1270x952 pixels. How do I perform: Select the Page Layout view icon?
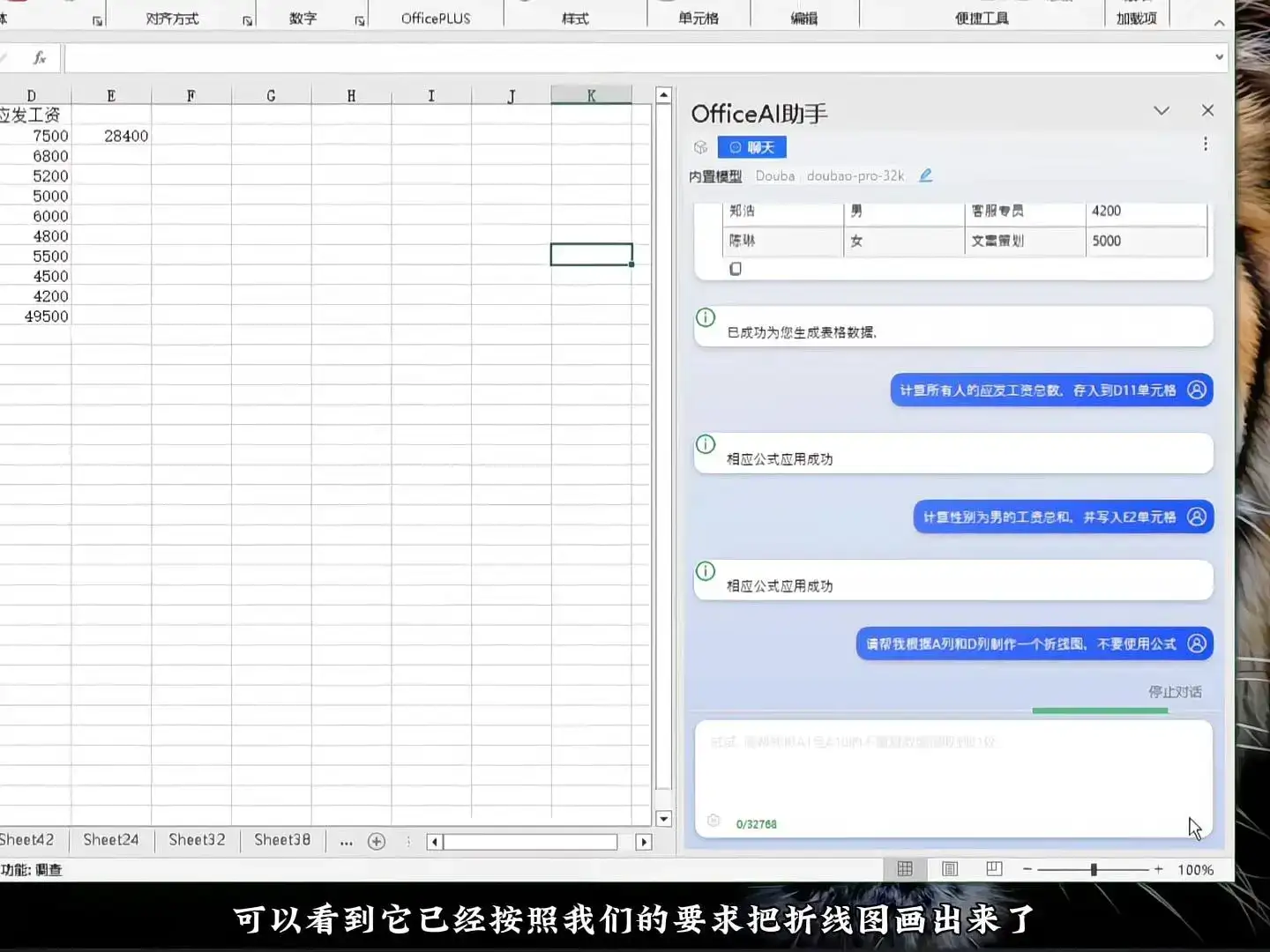[x=949, y=869]
